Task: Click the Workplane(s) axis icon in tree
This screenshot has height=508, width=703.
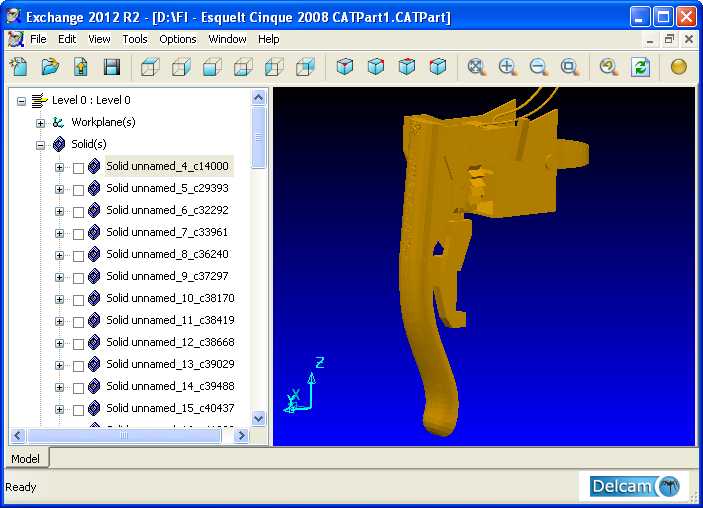Action: tap(58, 122)
